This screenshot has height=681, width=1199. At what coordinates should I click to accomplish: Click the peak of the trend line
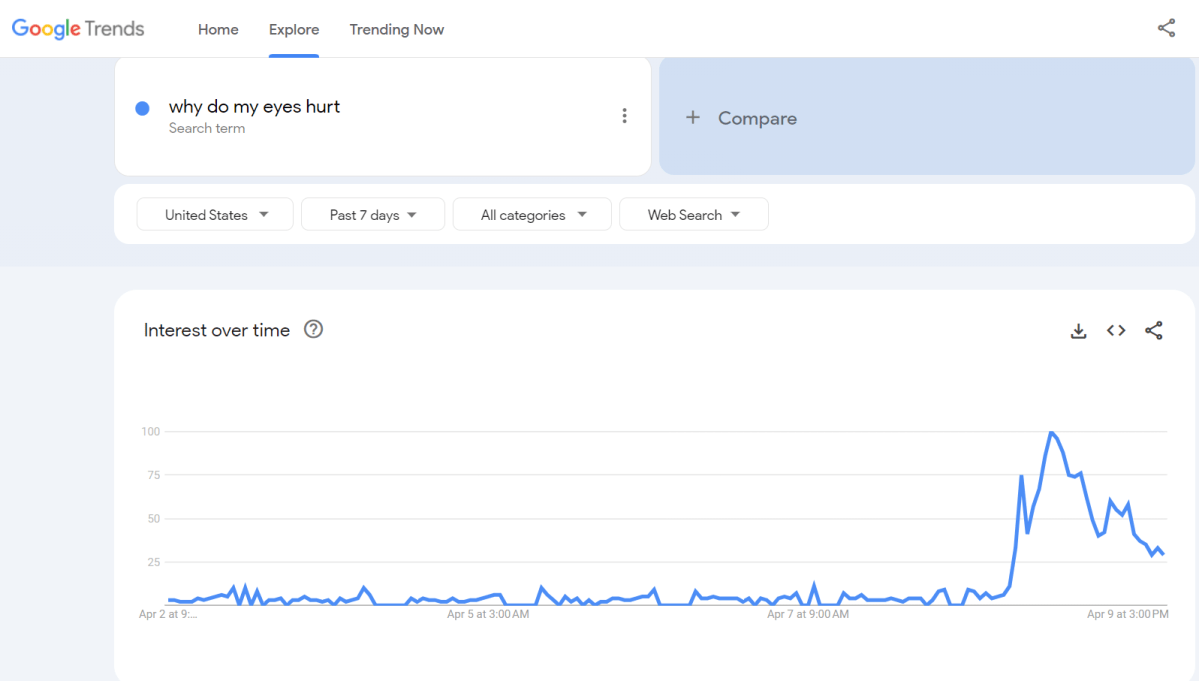[1051, 432]
